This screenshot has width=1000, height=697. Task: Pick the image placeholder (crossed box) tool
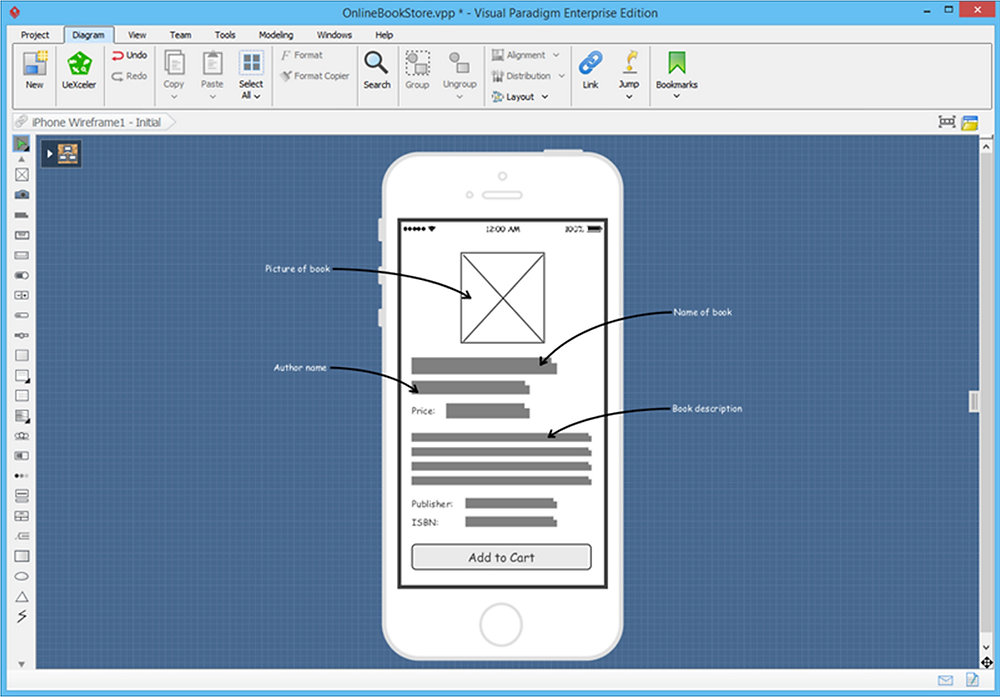[22, 175]
